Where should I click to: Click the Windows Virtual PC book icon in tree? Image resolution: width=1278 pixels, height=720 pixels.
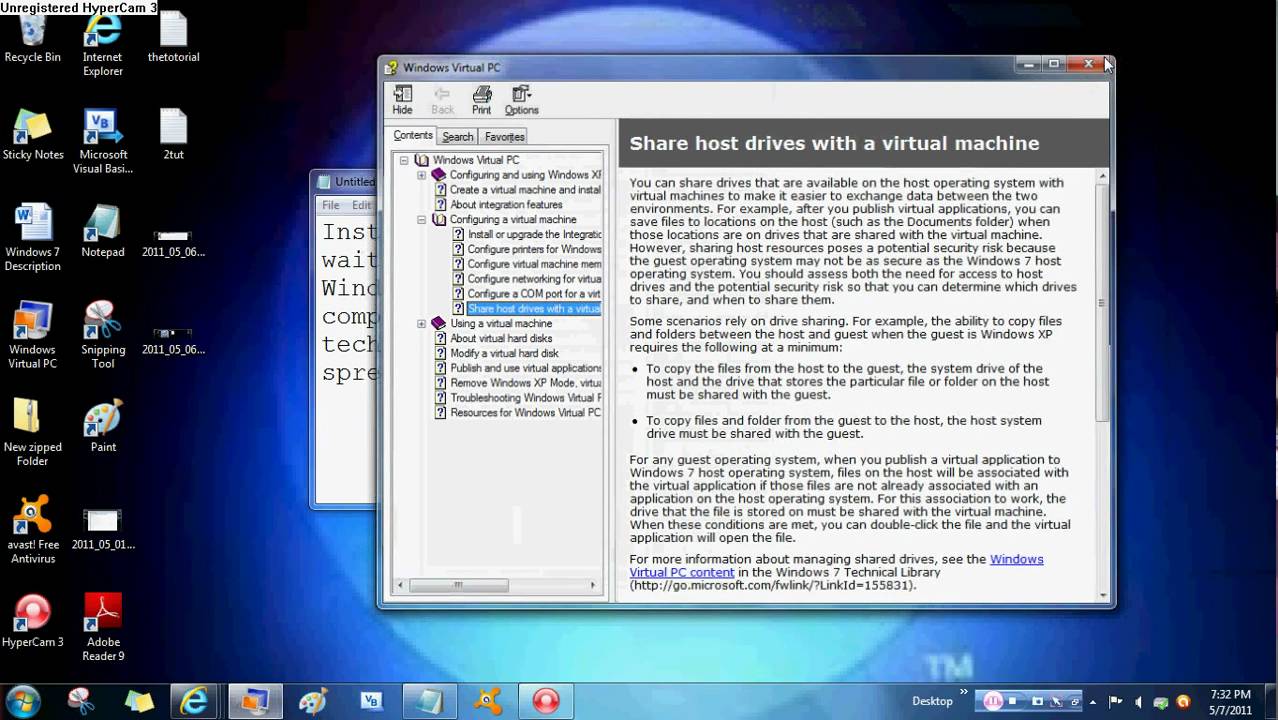(x=422, y=160)
